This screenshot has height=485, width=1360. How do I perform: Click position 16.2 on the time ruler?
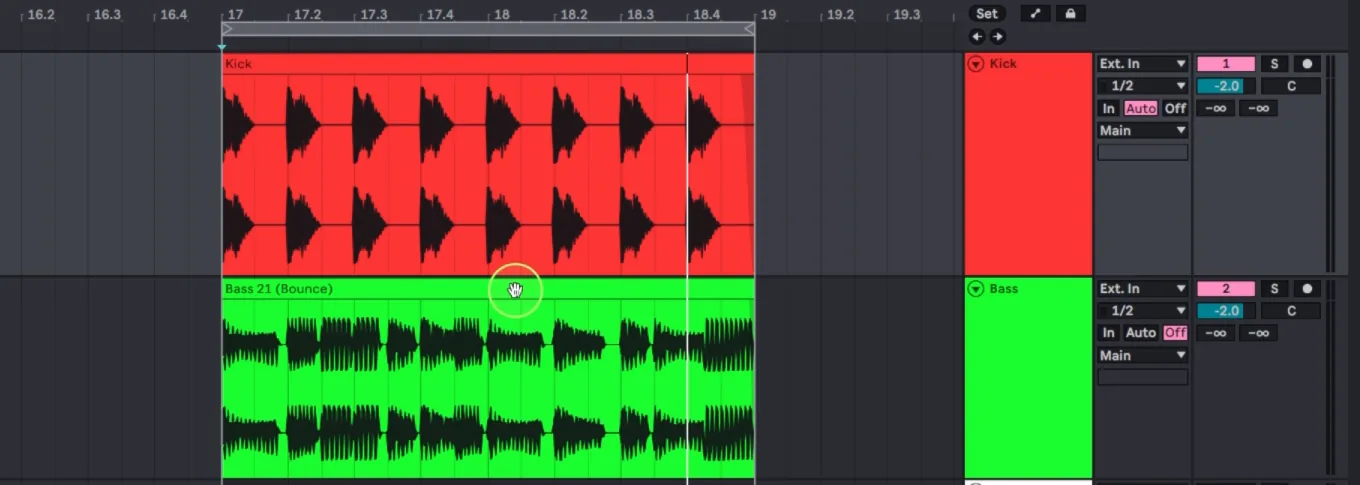pos(41,15)
